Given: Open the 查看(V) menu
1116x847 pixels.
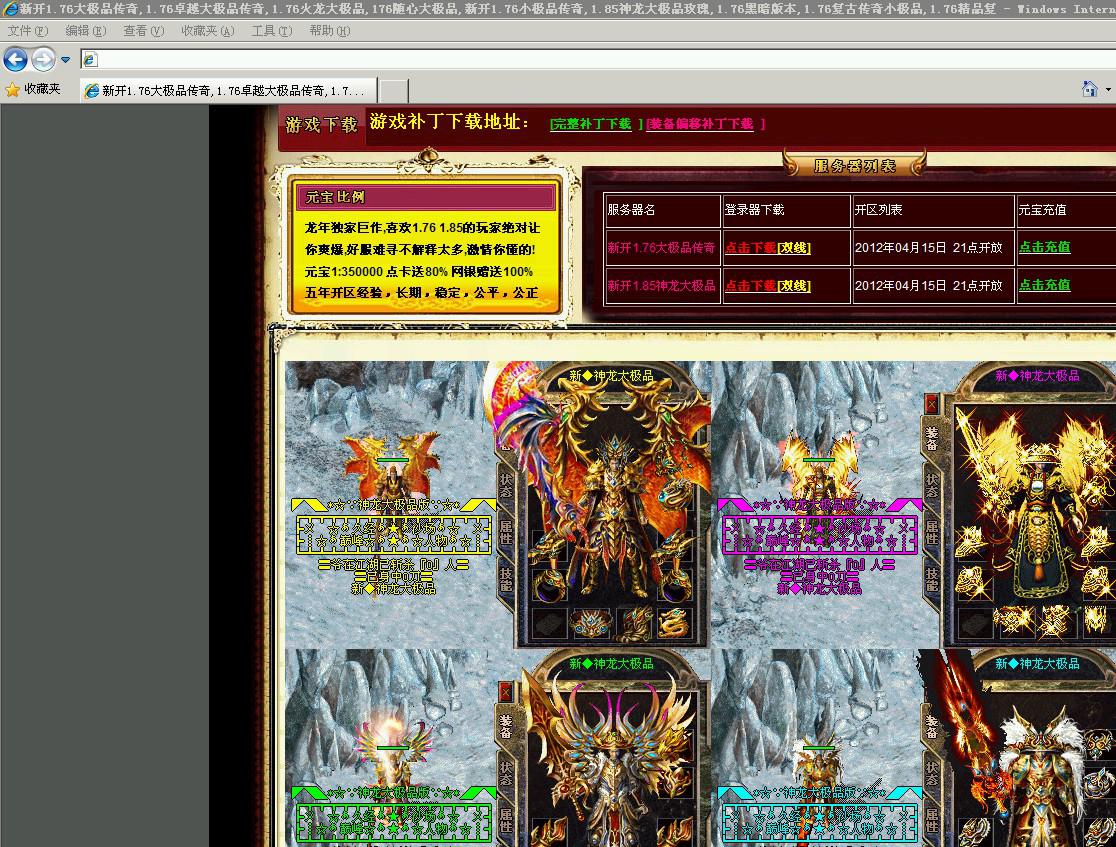Looking at the screenshot, I should coord(143,31).
